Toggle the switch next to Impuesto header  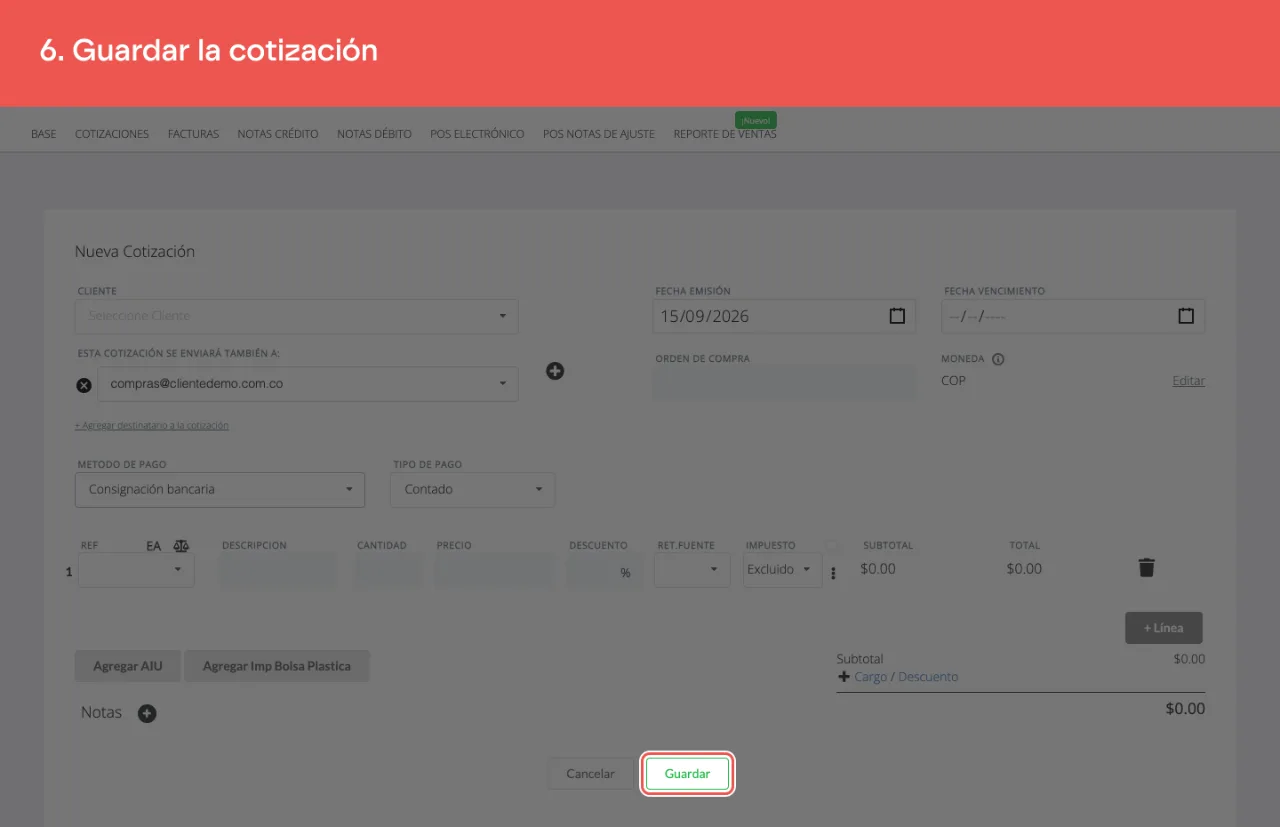click(833, 546)
